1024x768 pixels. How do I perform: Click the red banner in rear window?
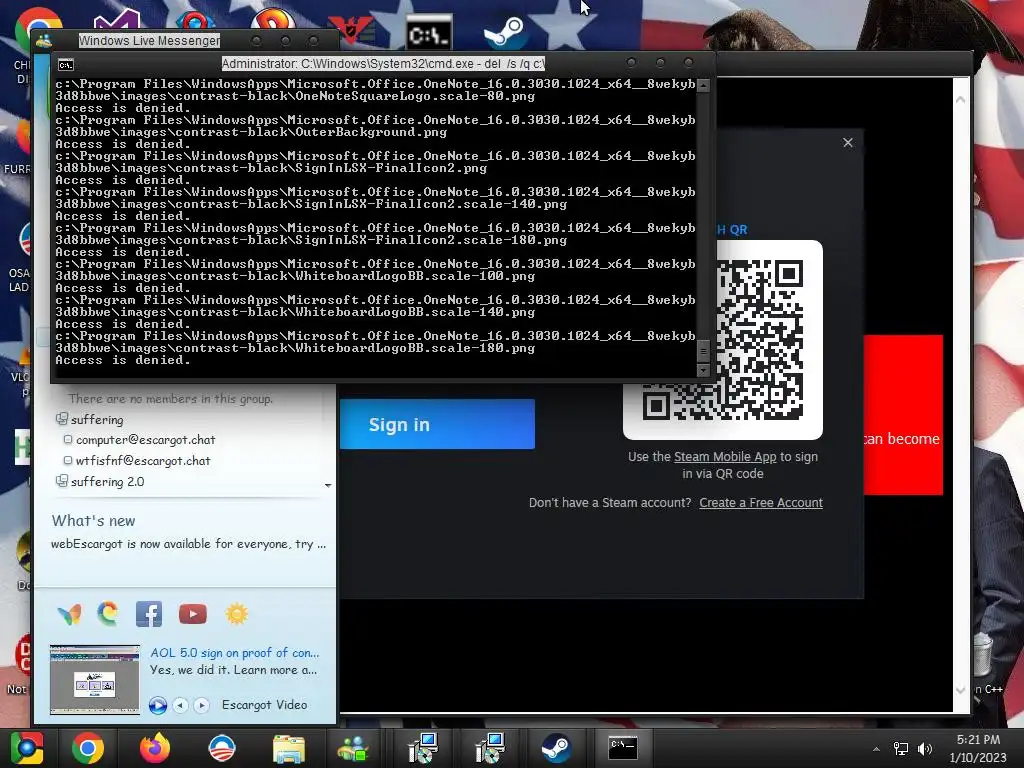click(x=903, y=415)
